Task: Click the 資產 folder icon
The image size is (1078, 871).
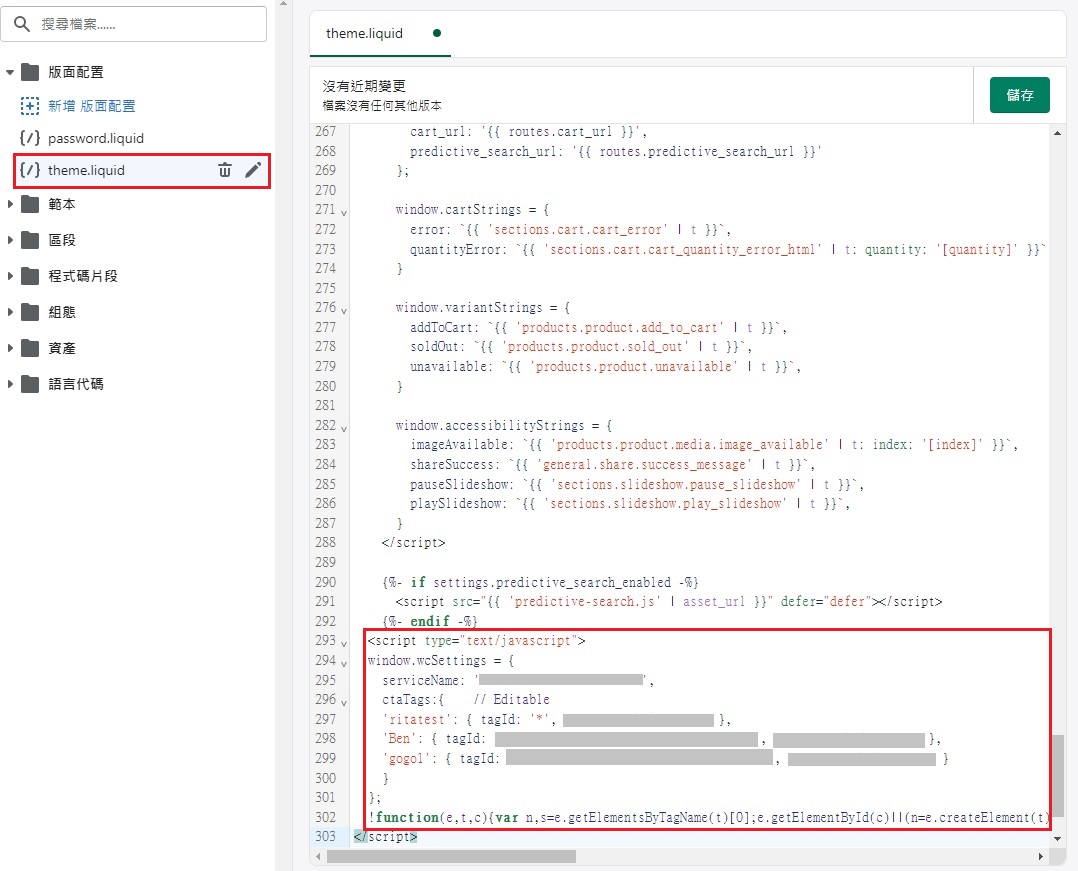Action: [30, 348]
